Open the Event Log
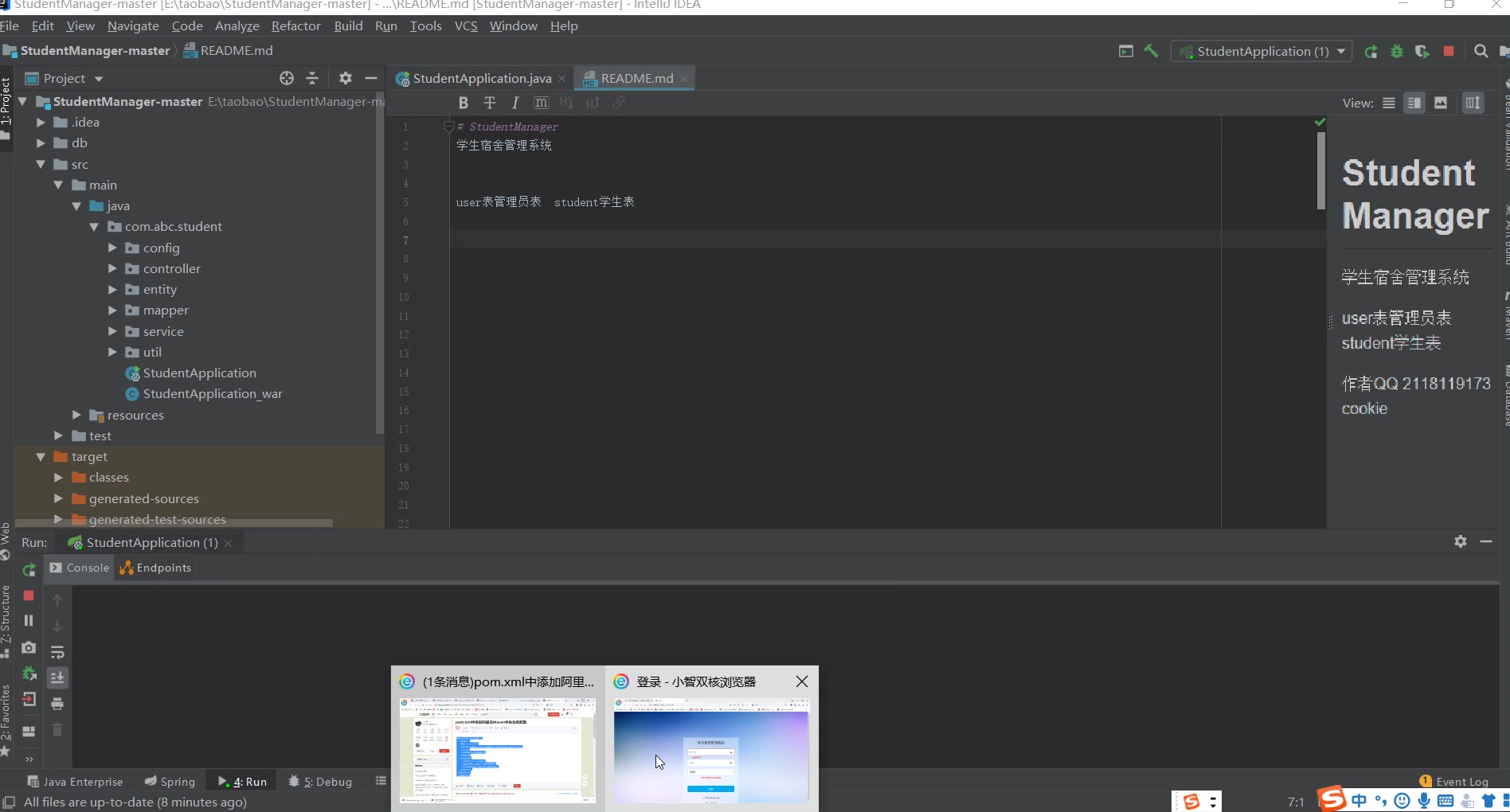Image resolution: width=1510 pixels, height=812 pixels. tap(1454, 782)
